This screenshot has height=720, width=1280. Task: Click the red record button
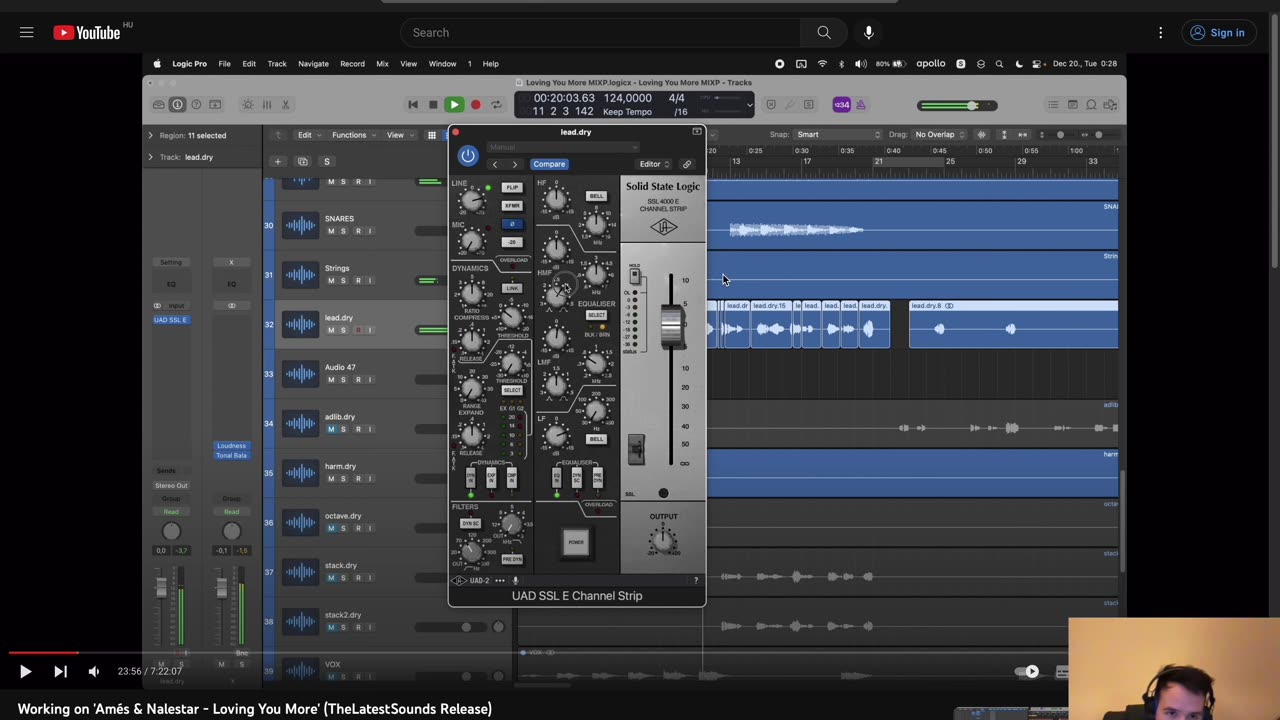tap(475, 104)
